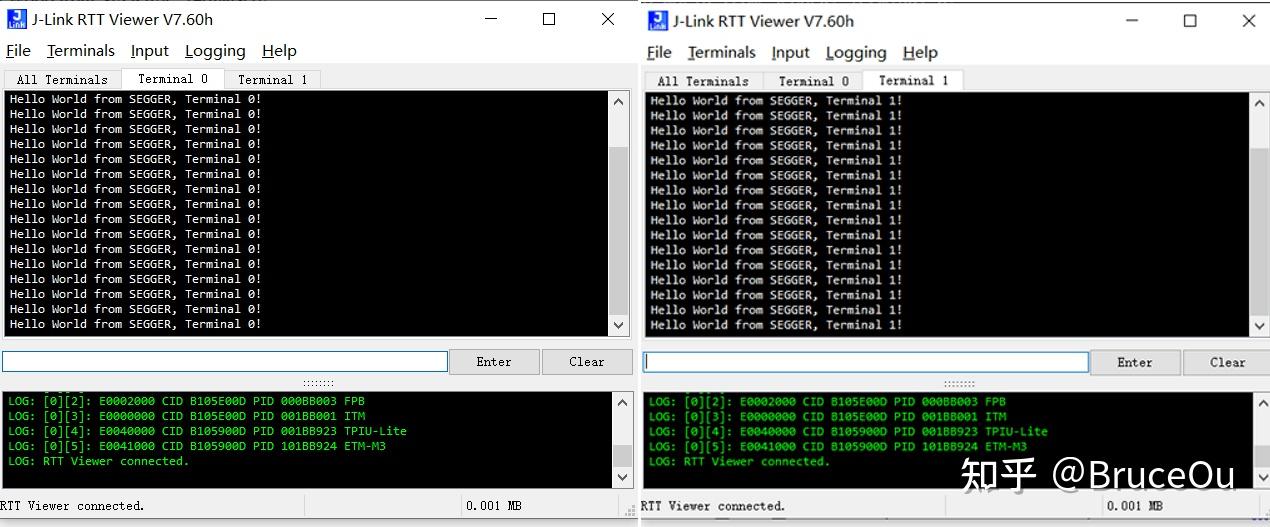This screenshot has height=527, width=1270.
Task: Click the Enter button in left window
Action: [494, 362]
